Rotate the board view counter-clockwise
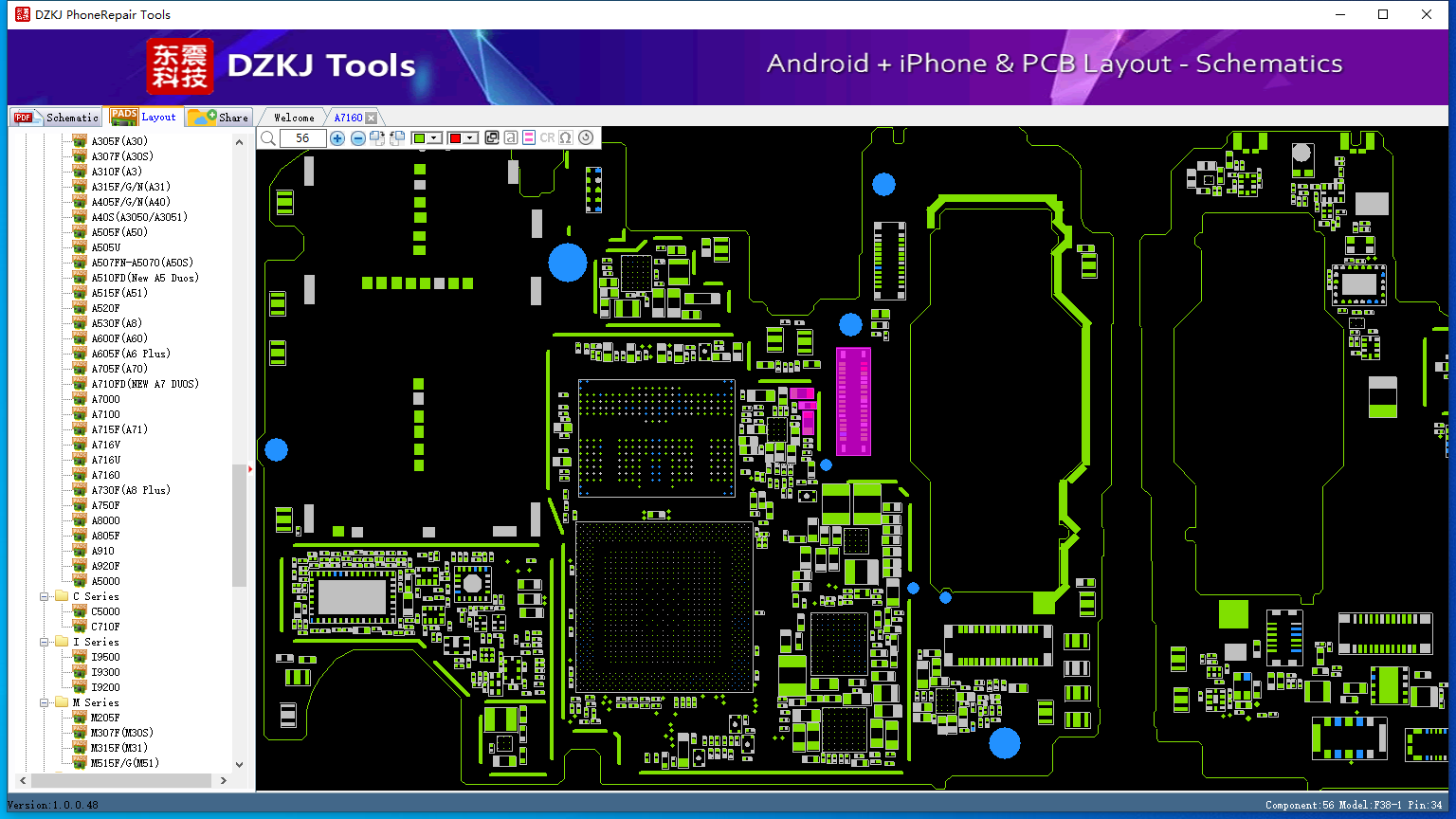1456x819 pixels. [397, 138]
